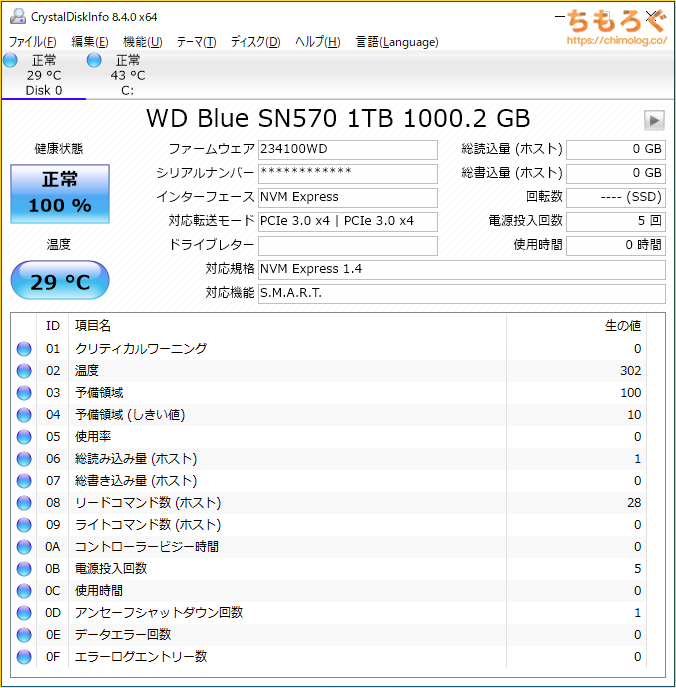Click status icon for 02 温度 row
This screenshot has height=688, width=676.
click(x=24, y=371)
